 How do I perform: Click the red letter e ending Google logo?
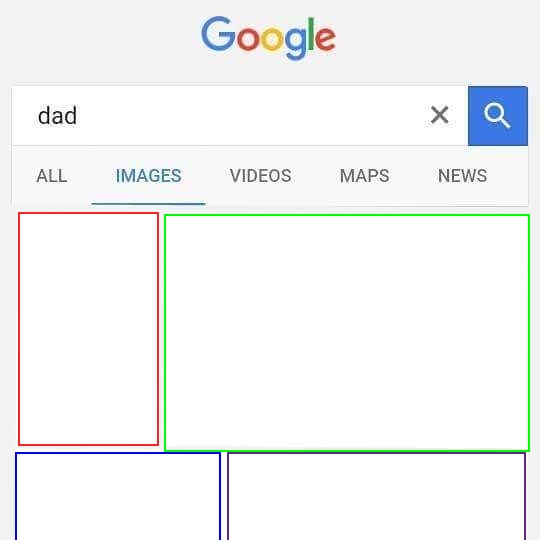(325, 39)
